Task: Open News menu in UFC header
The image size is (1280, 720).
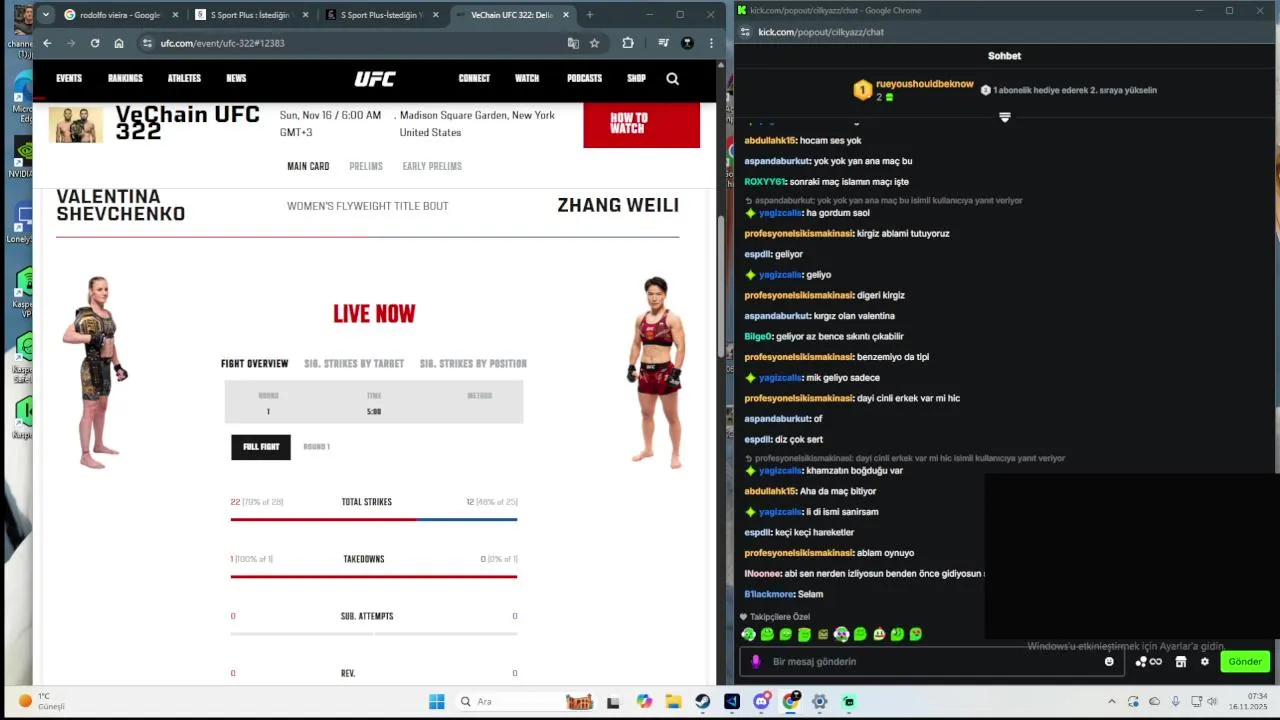Action: pyautogui.click(x=236, y=78)
